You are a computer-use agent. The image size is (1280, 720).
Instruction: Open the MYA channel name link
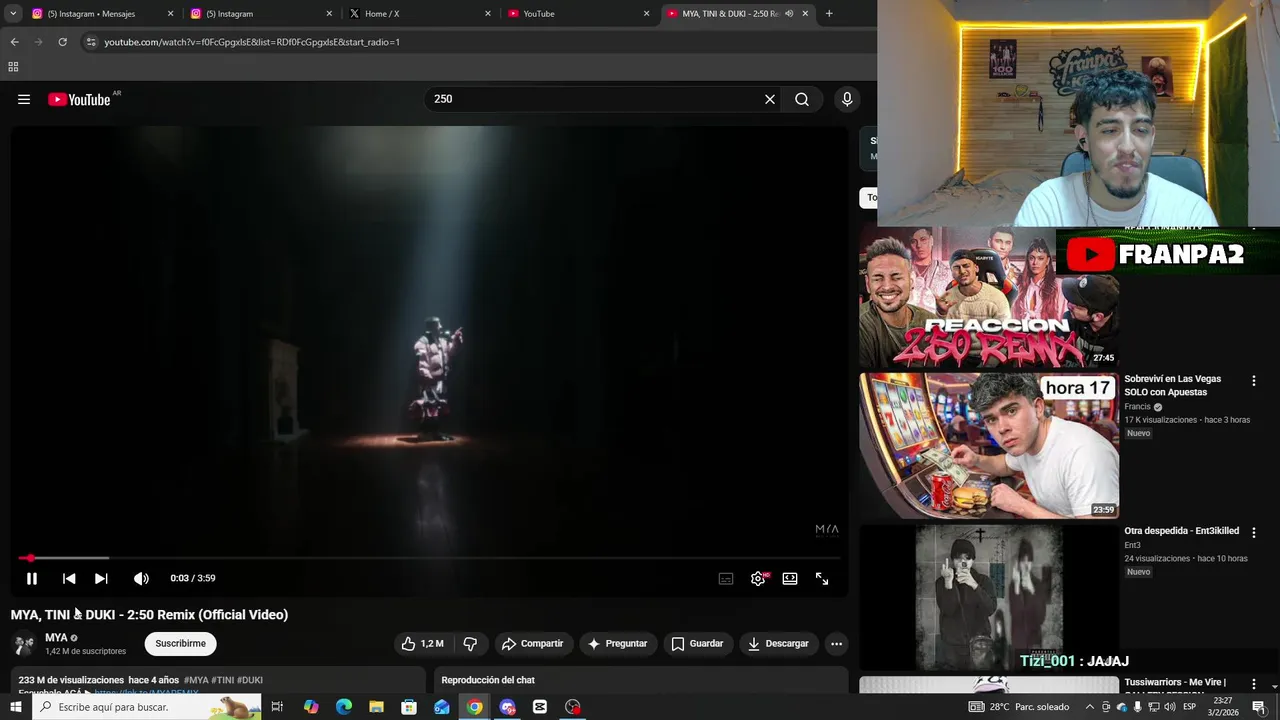(56, 638)
